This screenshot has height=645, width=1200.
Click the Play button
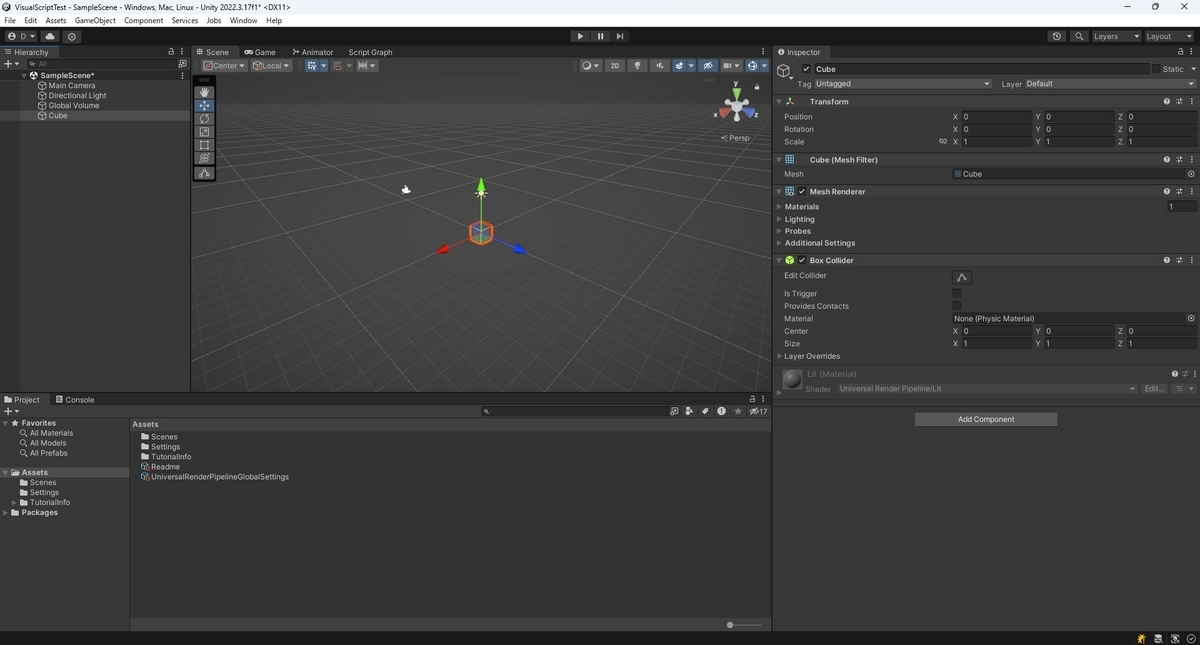click(580, 36)
